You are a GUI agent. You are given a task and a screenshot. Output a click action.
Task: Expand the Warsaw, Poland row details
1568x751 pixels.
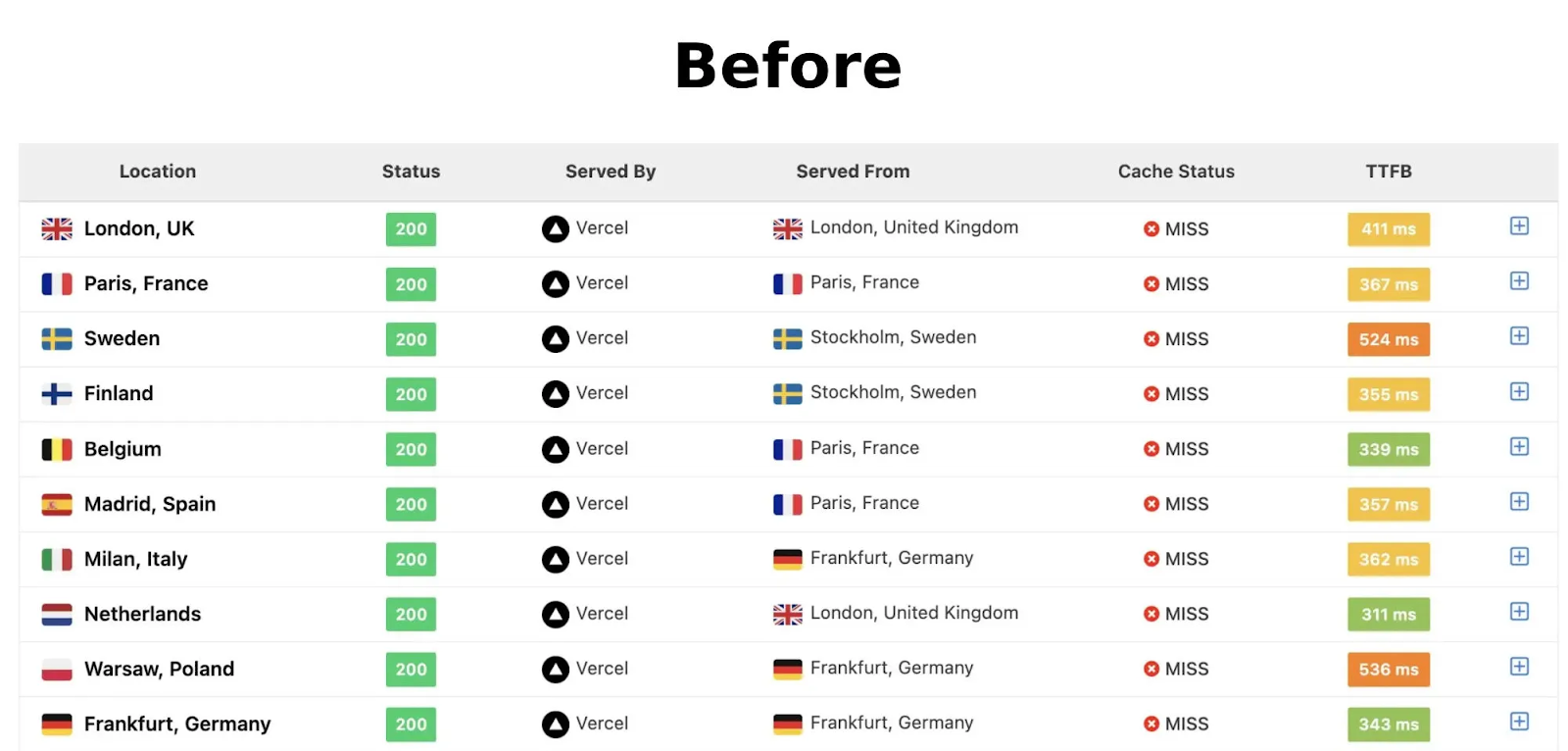1519,667
